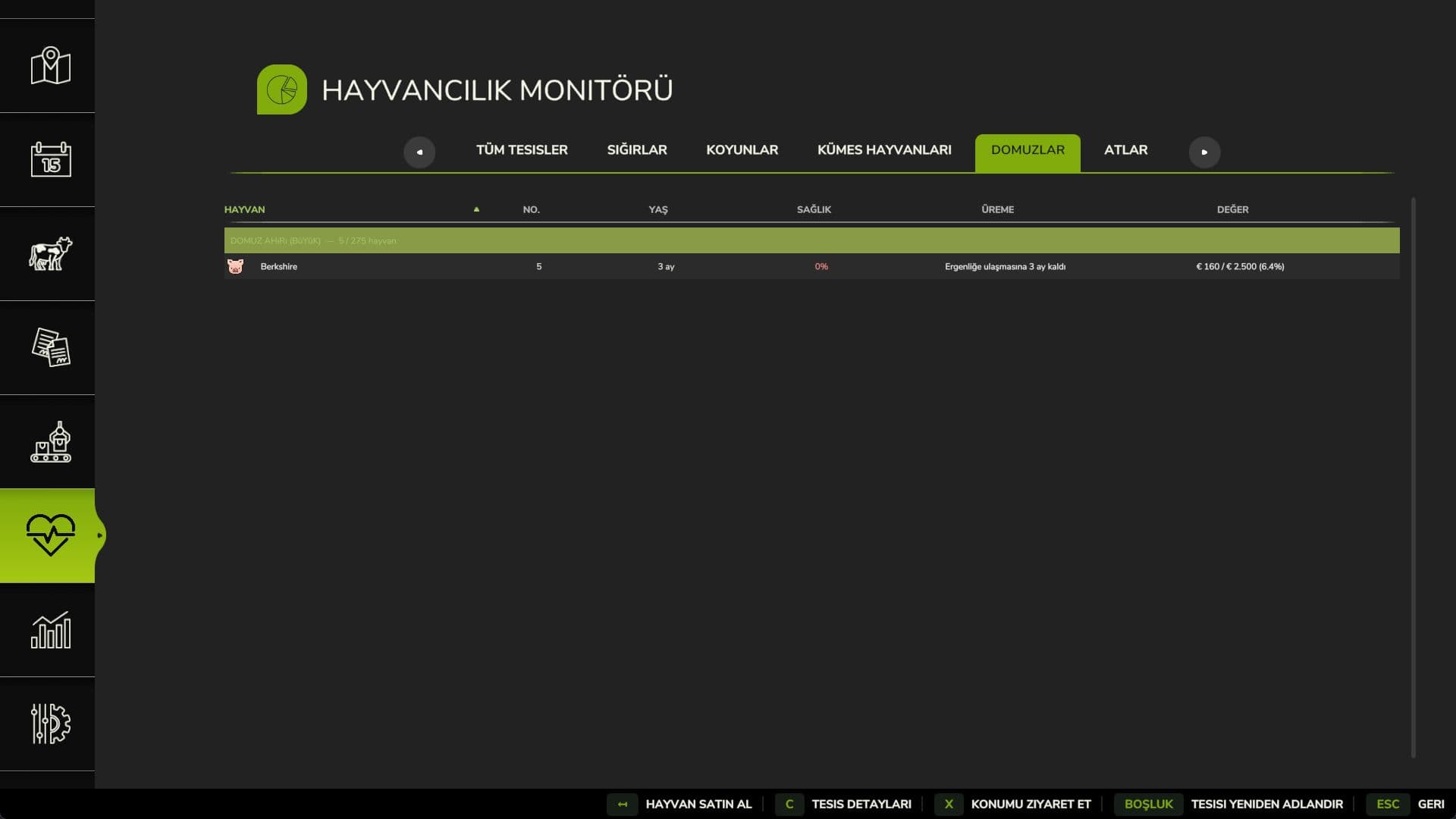Open the animals cow icon page
1456x819 pixels.
tap(51, 253)
